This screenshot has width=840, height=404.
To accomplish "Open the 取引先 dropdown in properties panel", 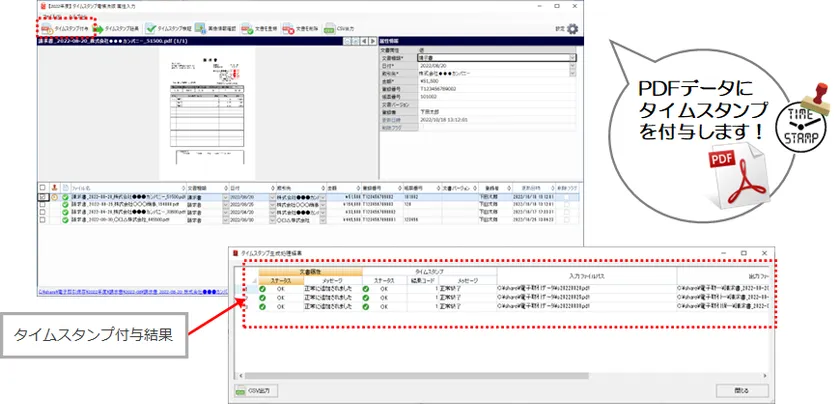I will [x=572, y=73].
